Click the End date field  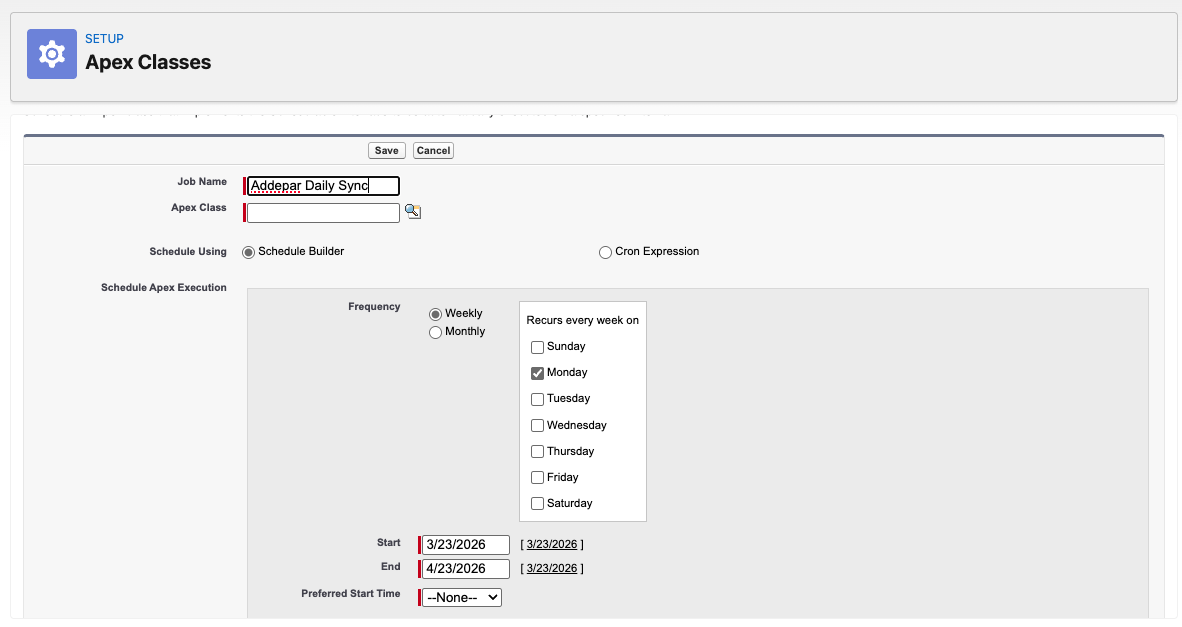(466, 568)
